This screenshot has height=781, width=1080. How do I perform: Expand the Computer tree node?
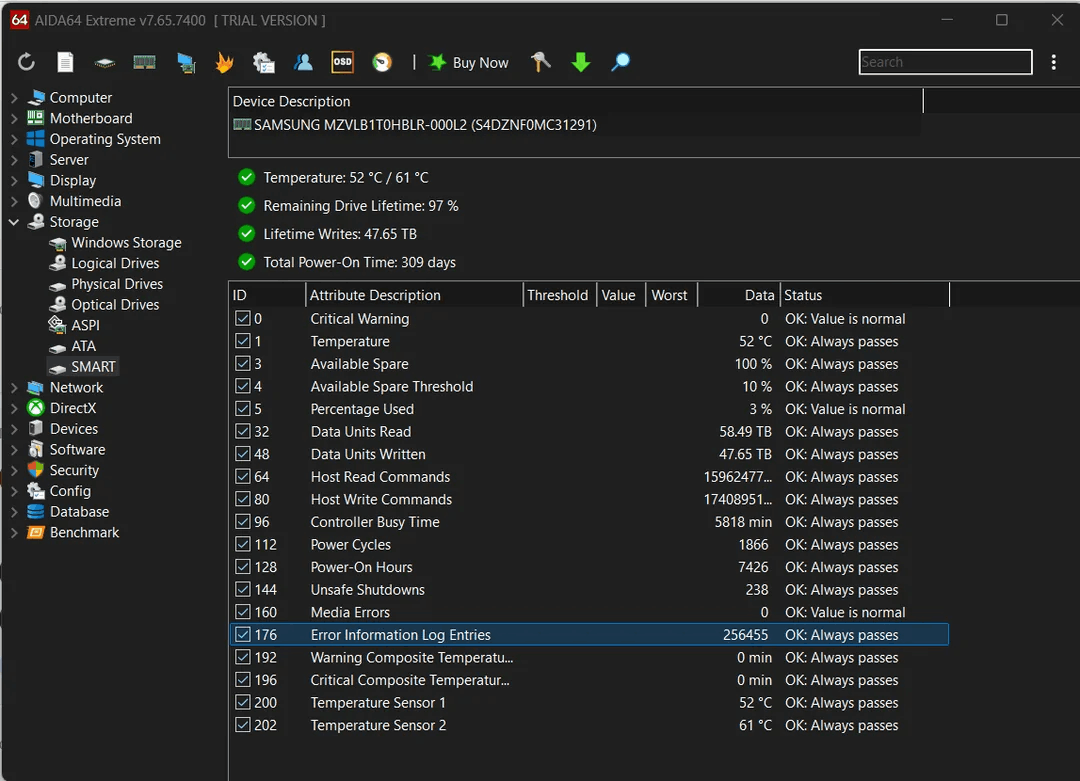[x=14, y=98]
